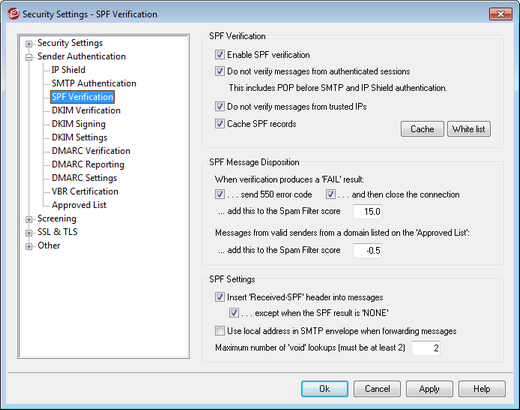Toggle Enable SPF verification checkbox
The image size is (520, 410).
tap(220, 54)
